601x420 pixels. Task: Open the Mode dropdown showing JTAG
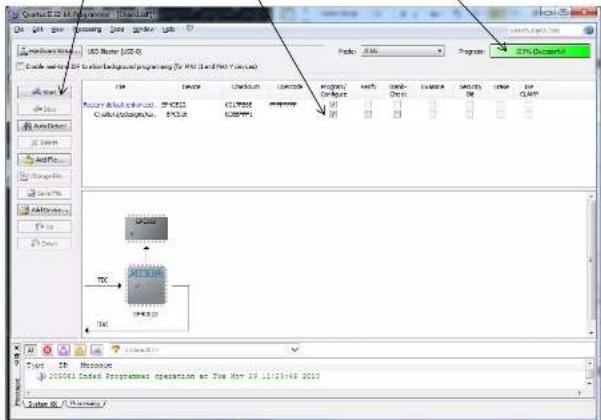click(x=402, y=51)
